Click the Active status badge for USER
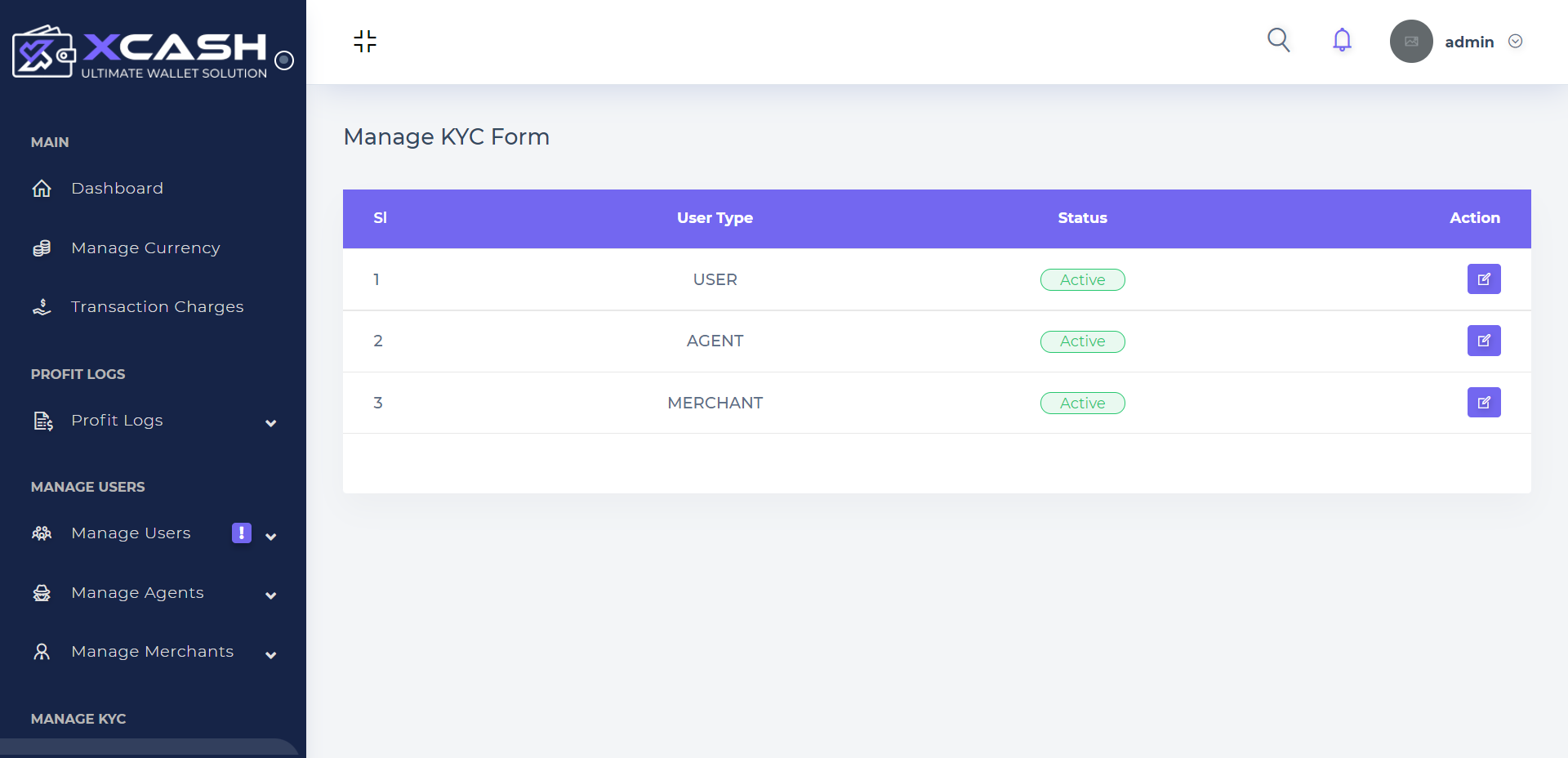 coord(1082,280)
